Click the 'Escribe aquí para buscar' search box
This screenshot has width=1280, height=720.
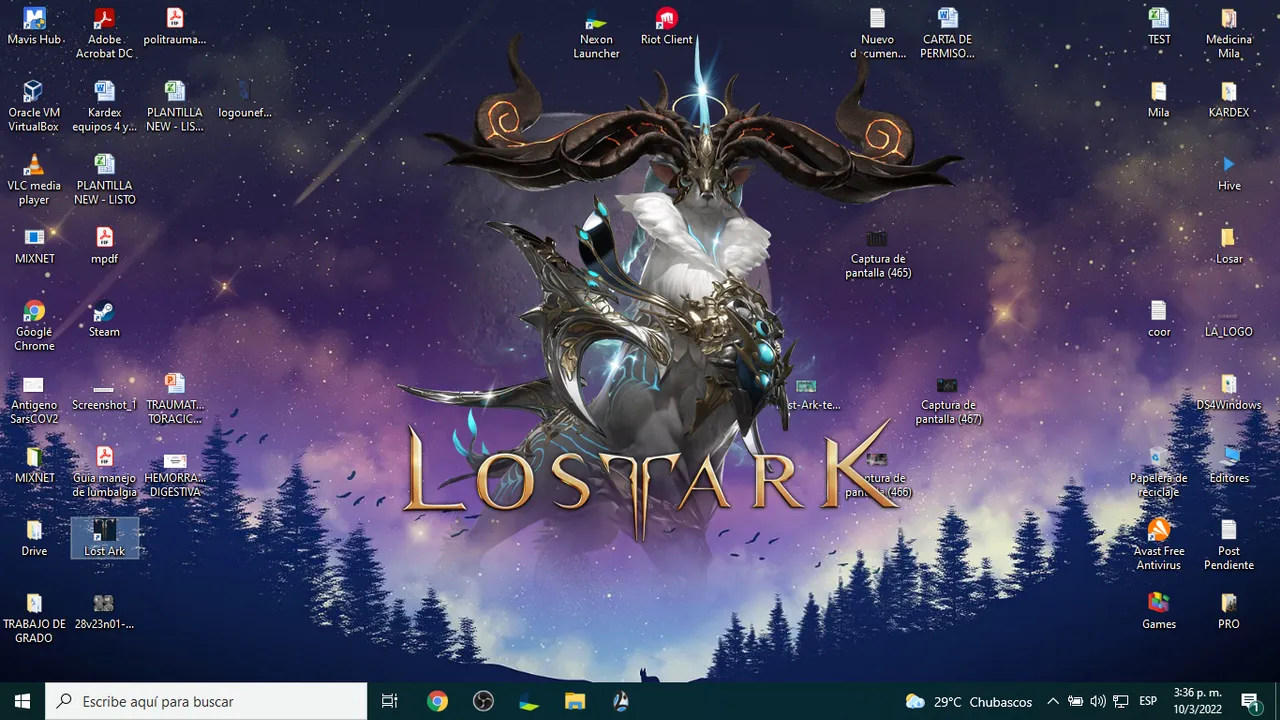207,701
